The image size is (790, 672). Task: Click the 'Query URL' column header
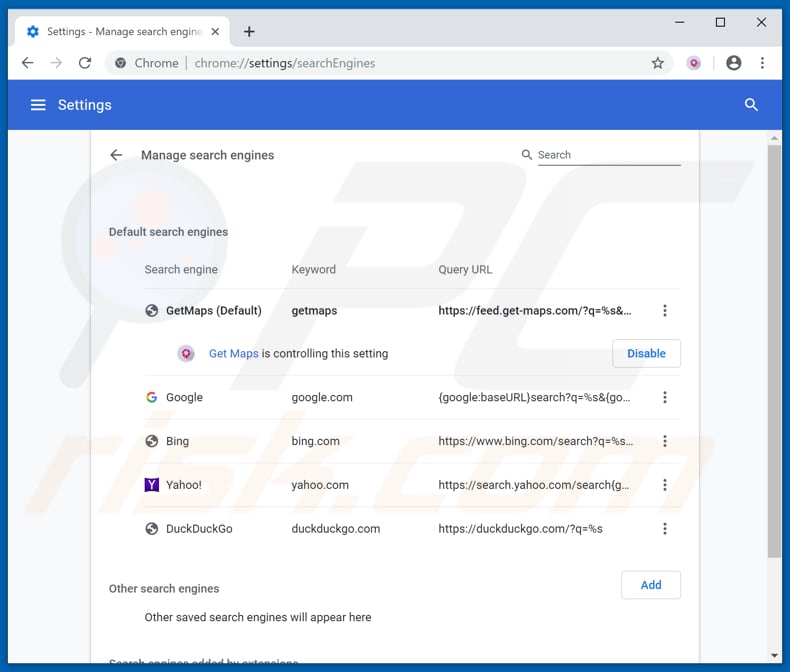pyautogui.click(x=465, y=270)
